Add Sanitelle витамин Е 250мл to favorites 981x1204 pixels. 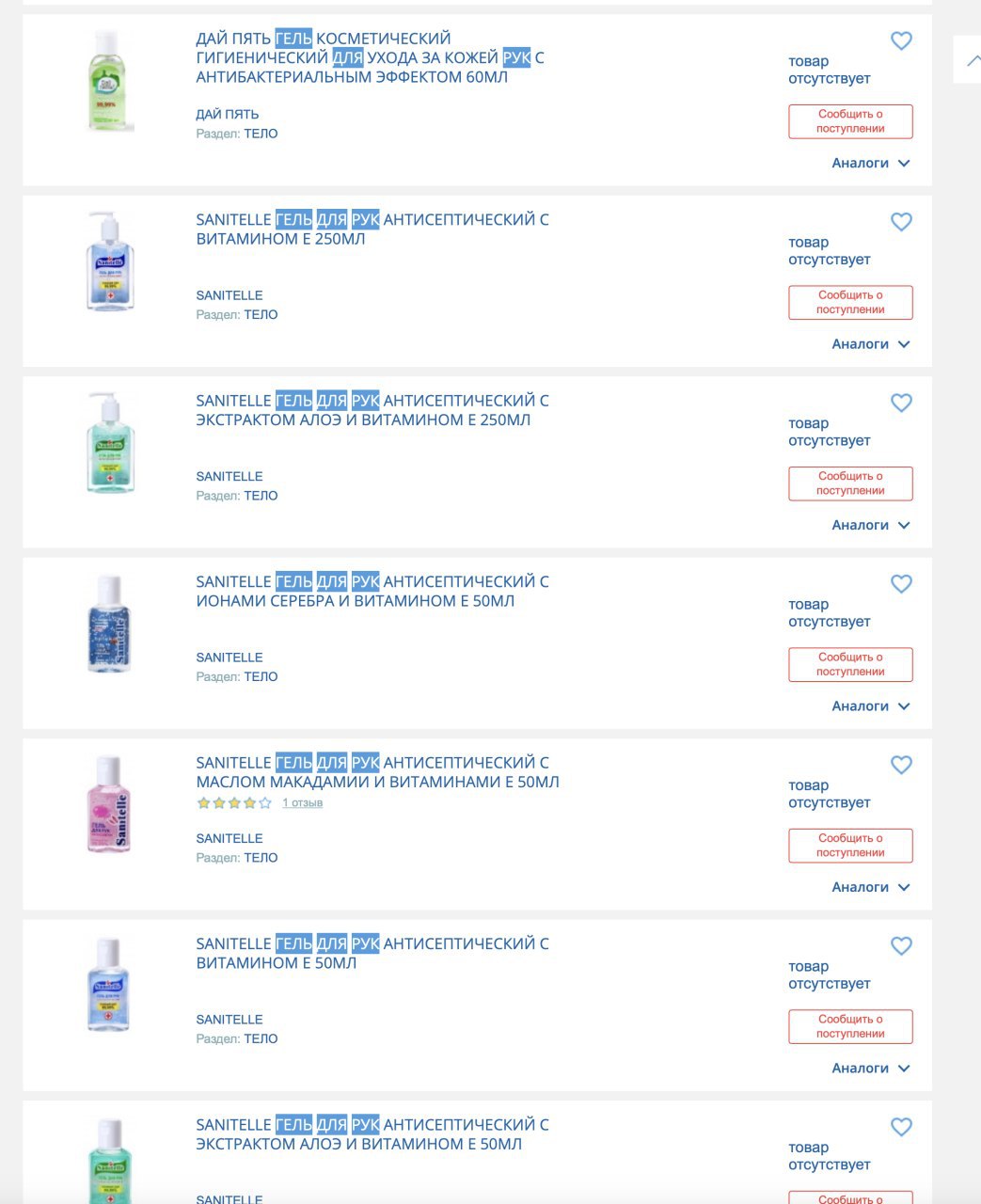(901, 222)
